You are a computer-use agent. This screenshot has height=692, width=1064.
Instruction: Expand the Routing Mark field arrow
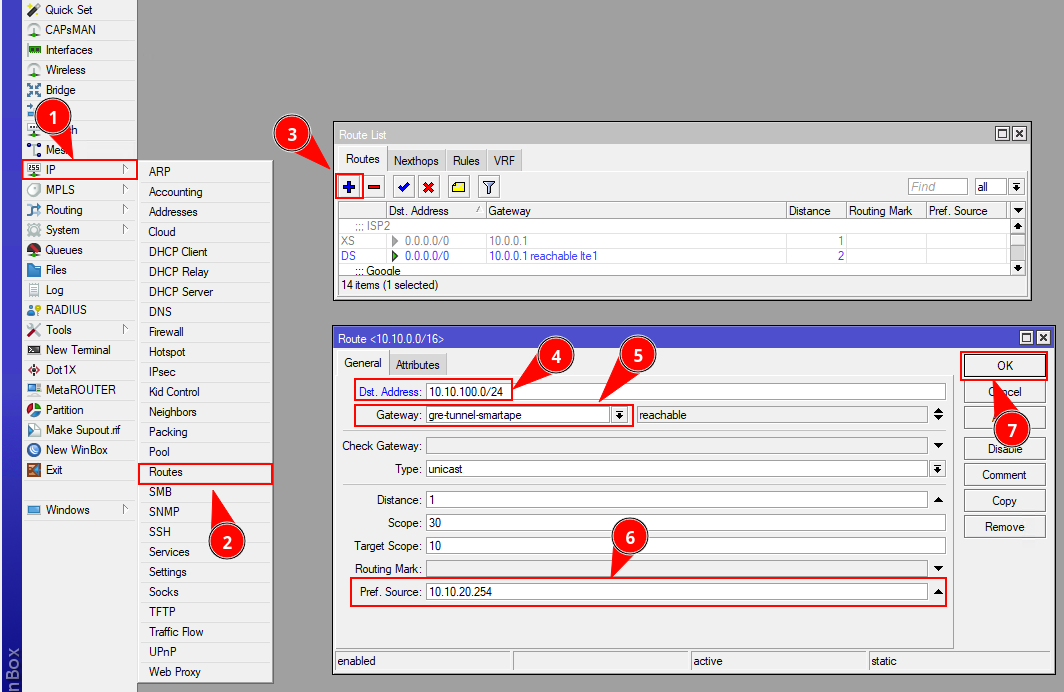938,569
